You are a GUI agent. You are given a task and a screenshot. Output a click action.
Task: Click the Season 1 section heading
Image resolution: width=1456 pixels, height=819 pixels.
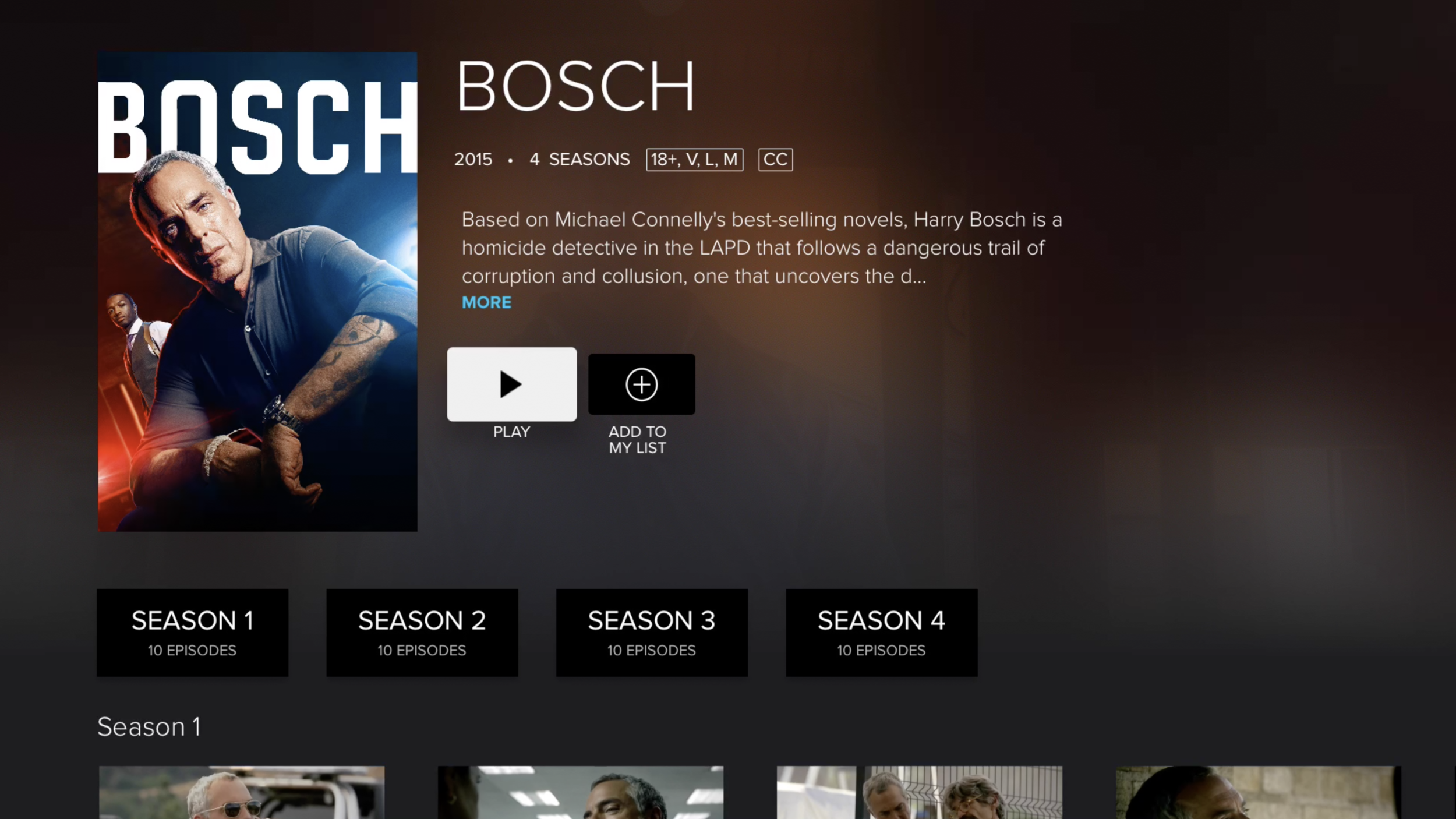click(149, 727)
